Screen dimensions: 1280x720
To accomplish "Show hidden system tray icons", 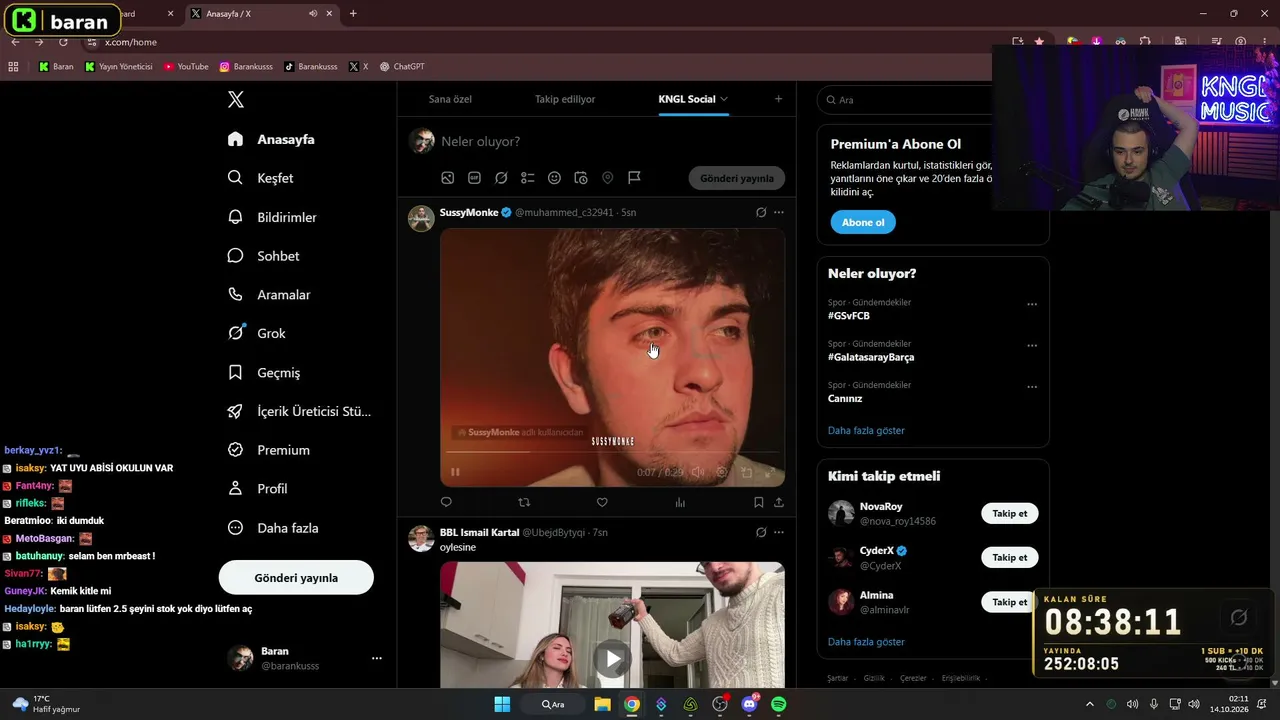I will 1090,704.
